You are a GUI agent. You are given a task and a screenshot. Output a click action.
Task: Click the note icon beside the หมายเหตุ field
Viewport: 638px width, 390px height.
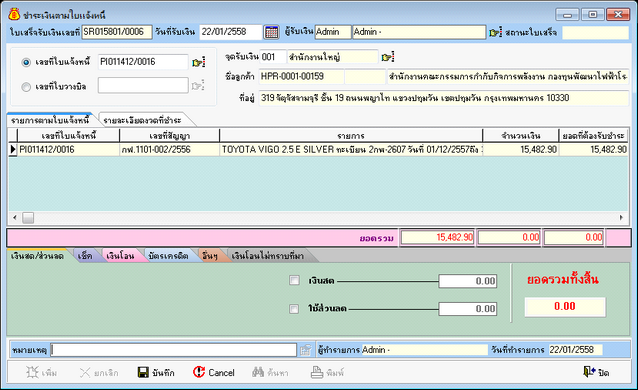point(306,350)
